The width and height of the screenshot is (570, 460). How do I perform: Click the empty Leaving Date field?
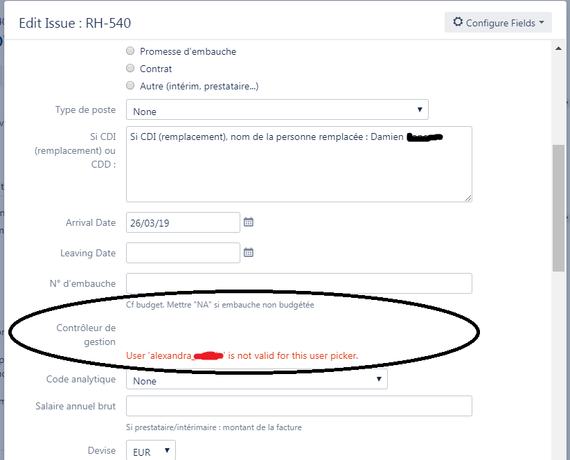tap(183, 253)
